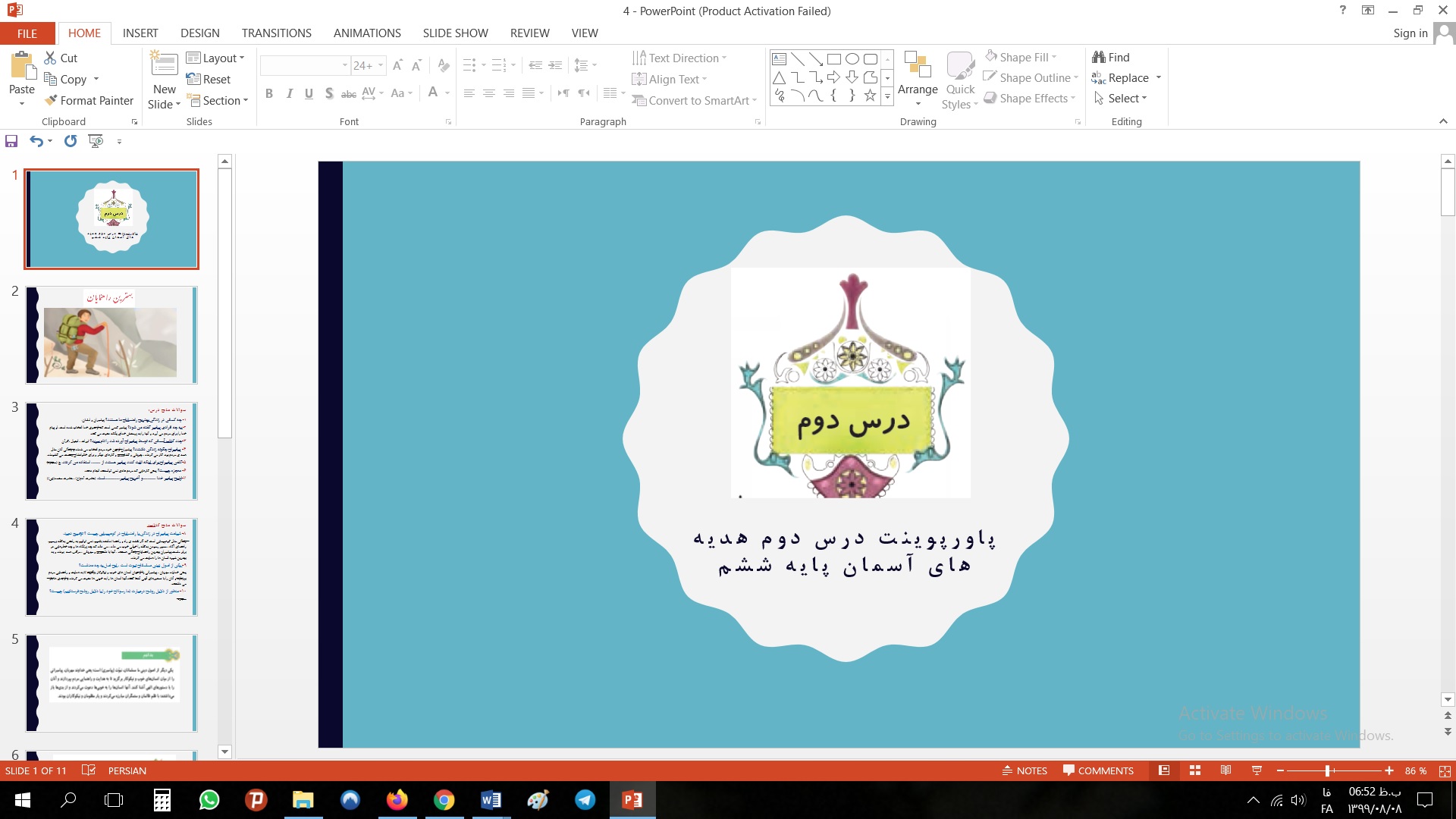Toggle Normal view in status bar
Image resolution: width=1456 pixels, height=819 pixels.
[1164, 770]
